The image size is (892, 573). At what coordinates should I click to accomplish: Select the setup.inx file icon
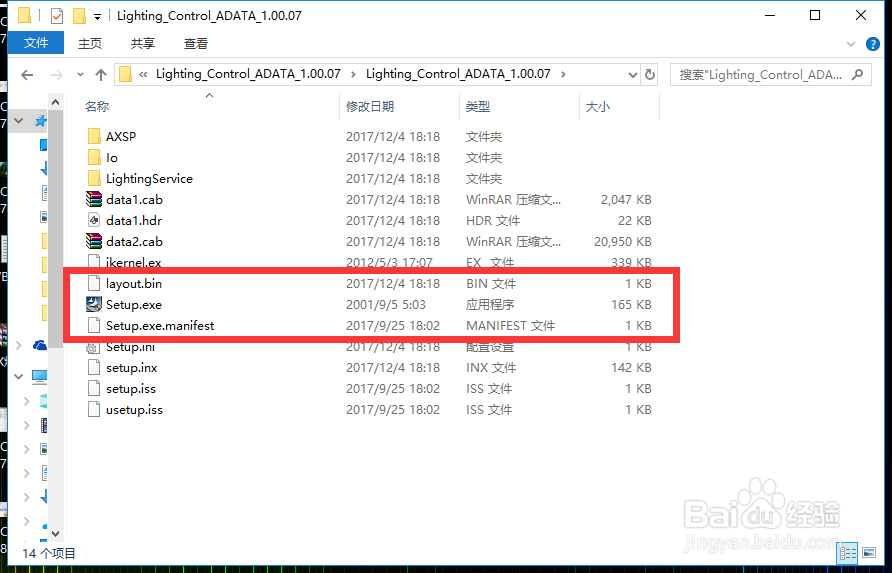94,368
